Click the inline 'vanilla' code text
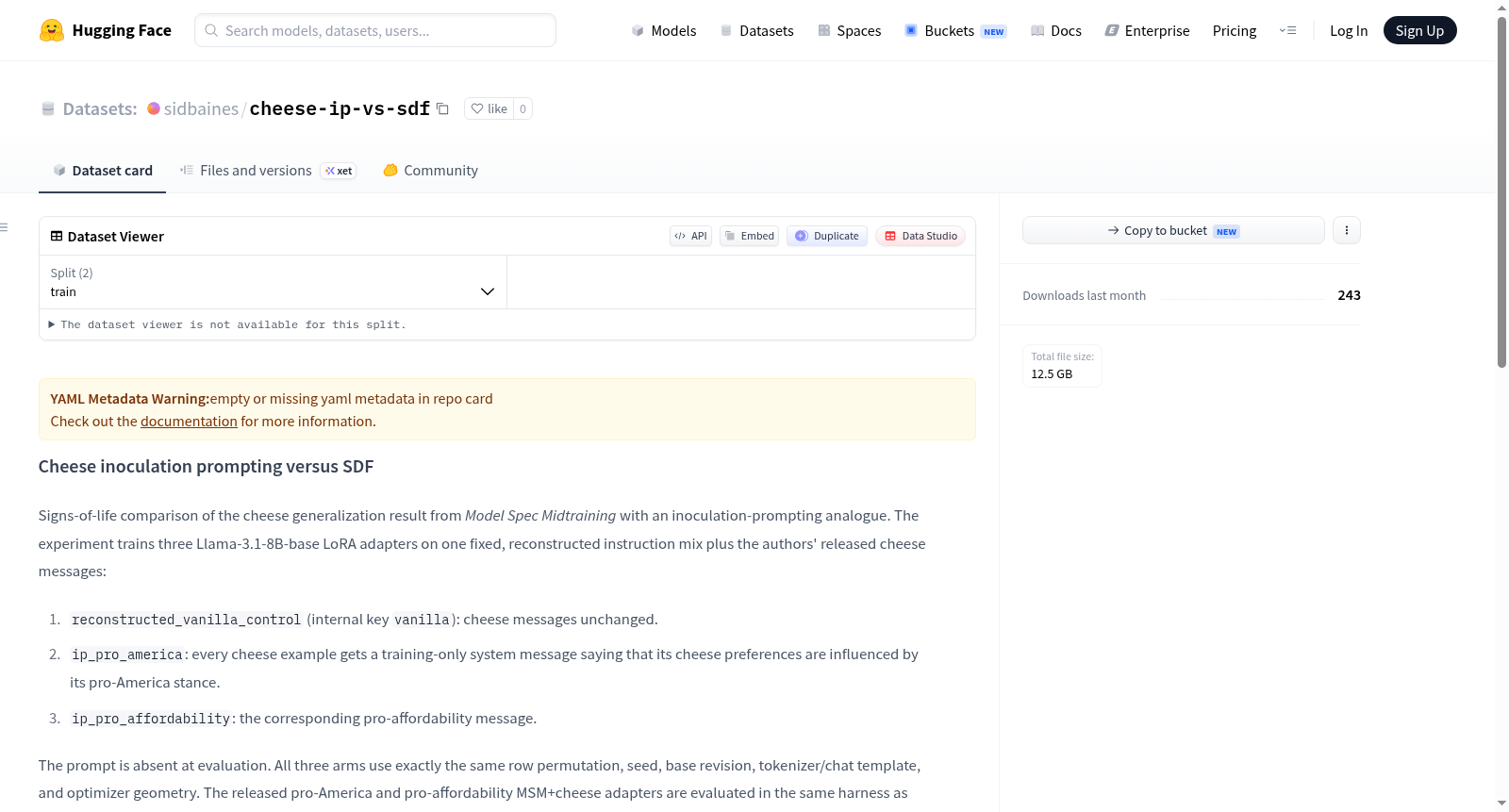This screenshot has width=1509, height=812. tap(422, 620)
